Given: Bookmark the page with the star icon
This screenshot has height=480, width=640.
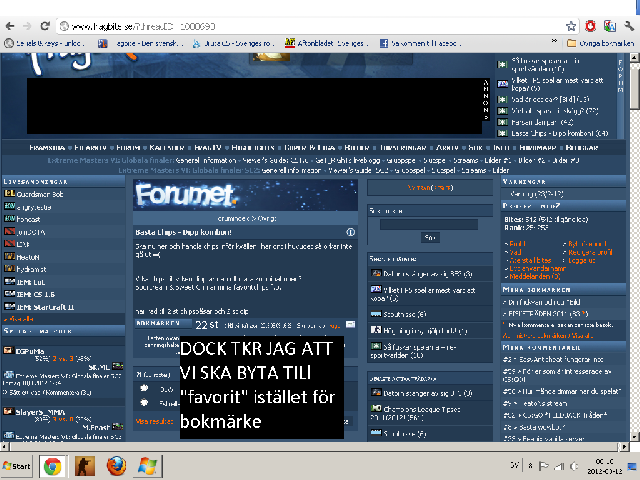Looking at the screenshot, I should [x=571, y=27].
